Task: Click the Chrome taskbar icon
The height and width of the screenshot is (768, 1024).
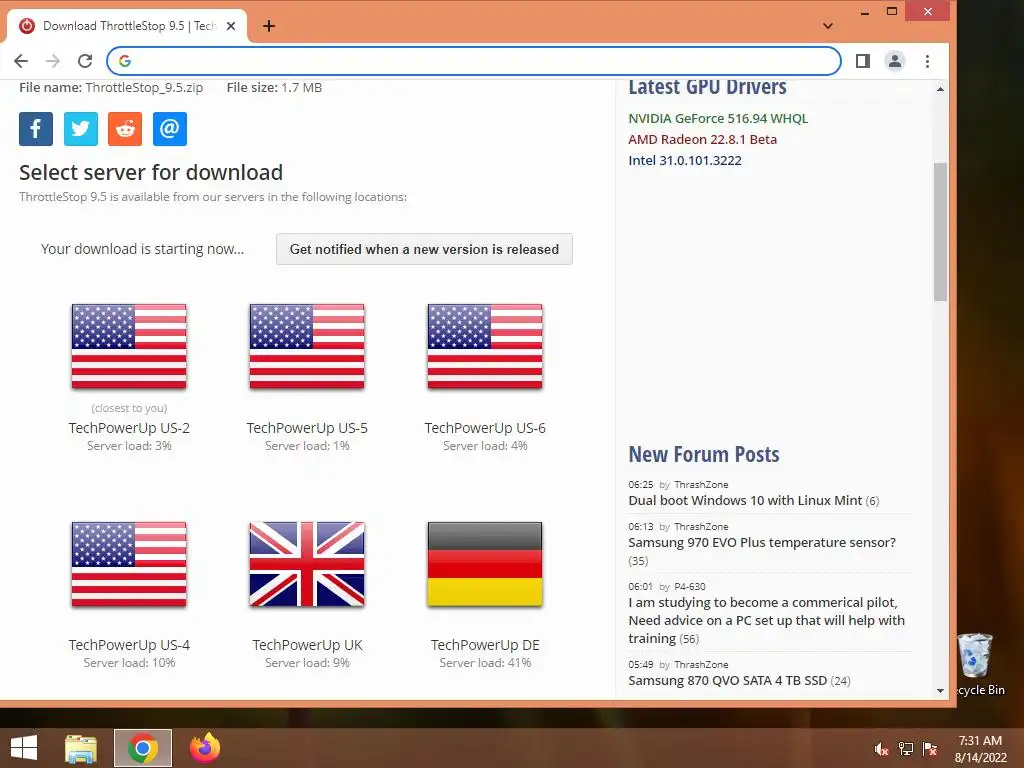Action: (x=143, y=748)
